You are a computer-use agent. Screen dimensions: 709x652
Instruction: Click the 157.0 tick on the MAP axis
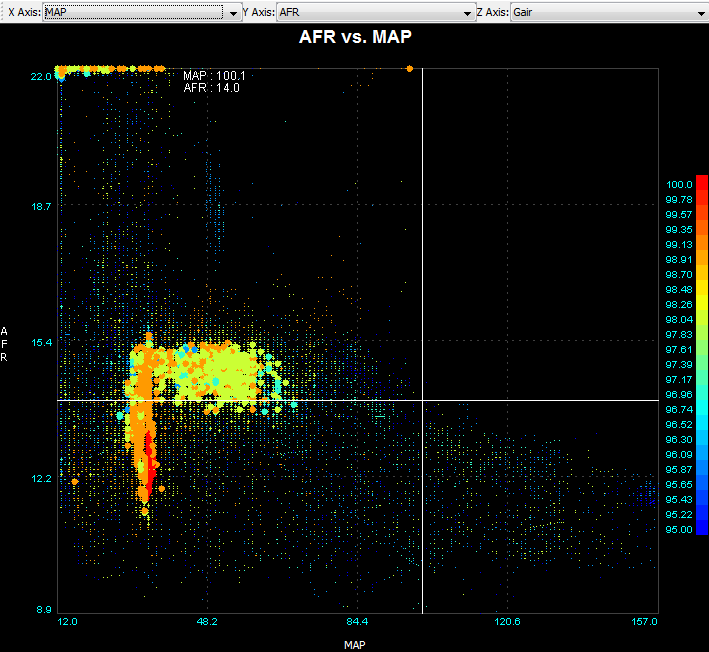[x=644, y=622]
